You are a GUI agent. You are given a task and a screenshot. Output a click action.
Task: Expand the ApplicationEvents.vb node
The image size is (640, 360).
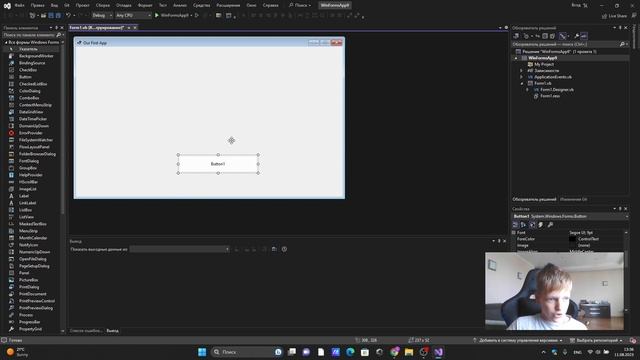click(x=521, y=77)
